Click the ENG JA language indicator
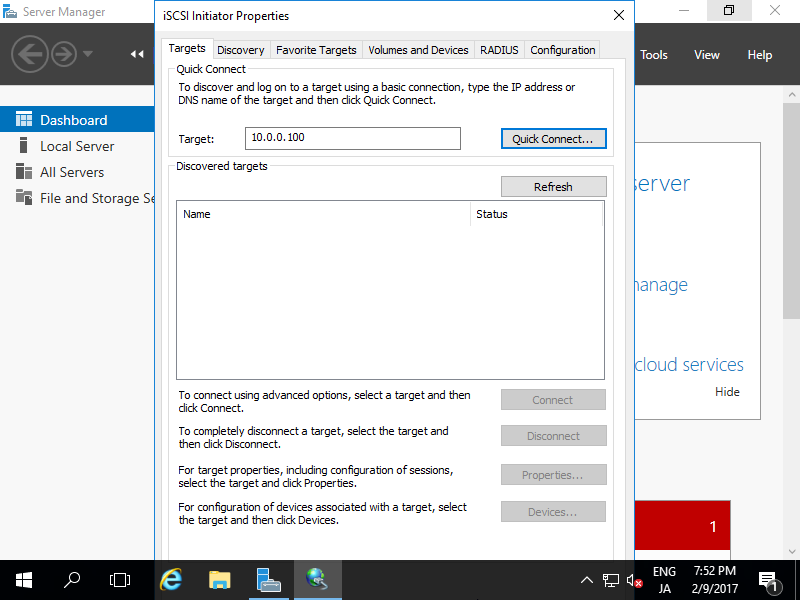800x600 pixels. point(664,580)
